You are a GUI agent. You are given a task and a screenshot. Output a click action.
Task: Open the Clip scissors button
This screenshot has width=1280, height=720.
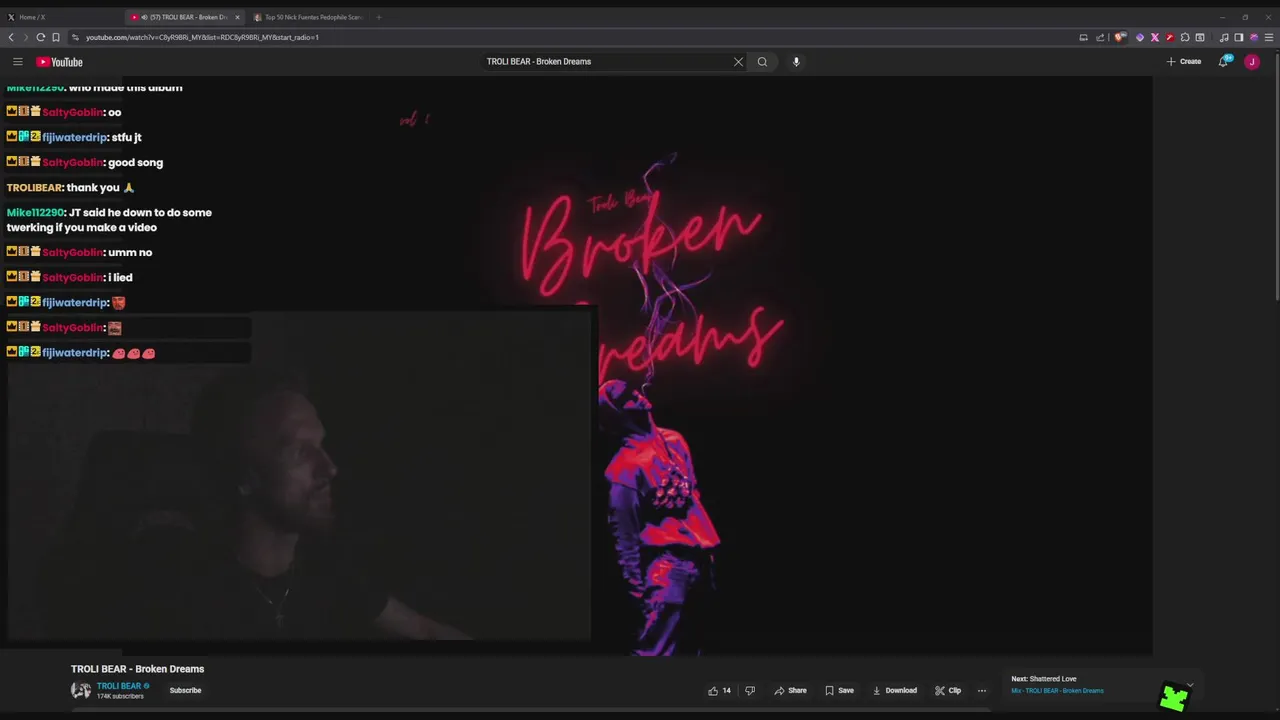(x=948, y=690)
